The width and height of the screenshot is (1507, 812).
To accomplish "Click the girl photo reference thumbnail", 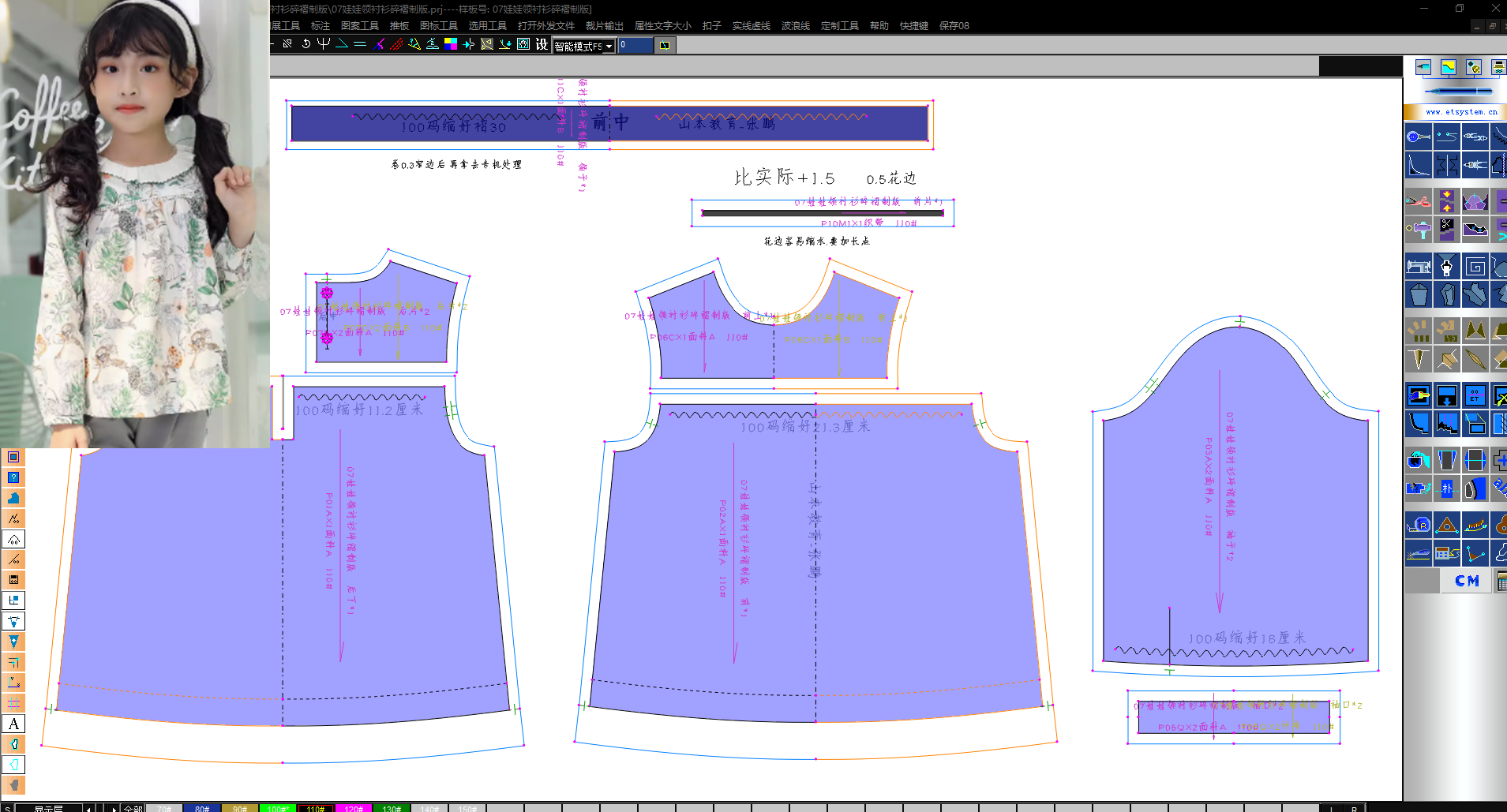I will click(135, 223).
